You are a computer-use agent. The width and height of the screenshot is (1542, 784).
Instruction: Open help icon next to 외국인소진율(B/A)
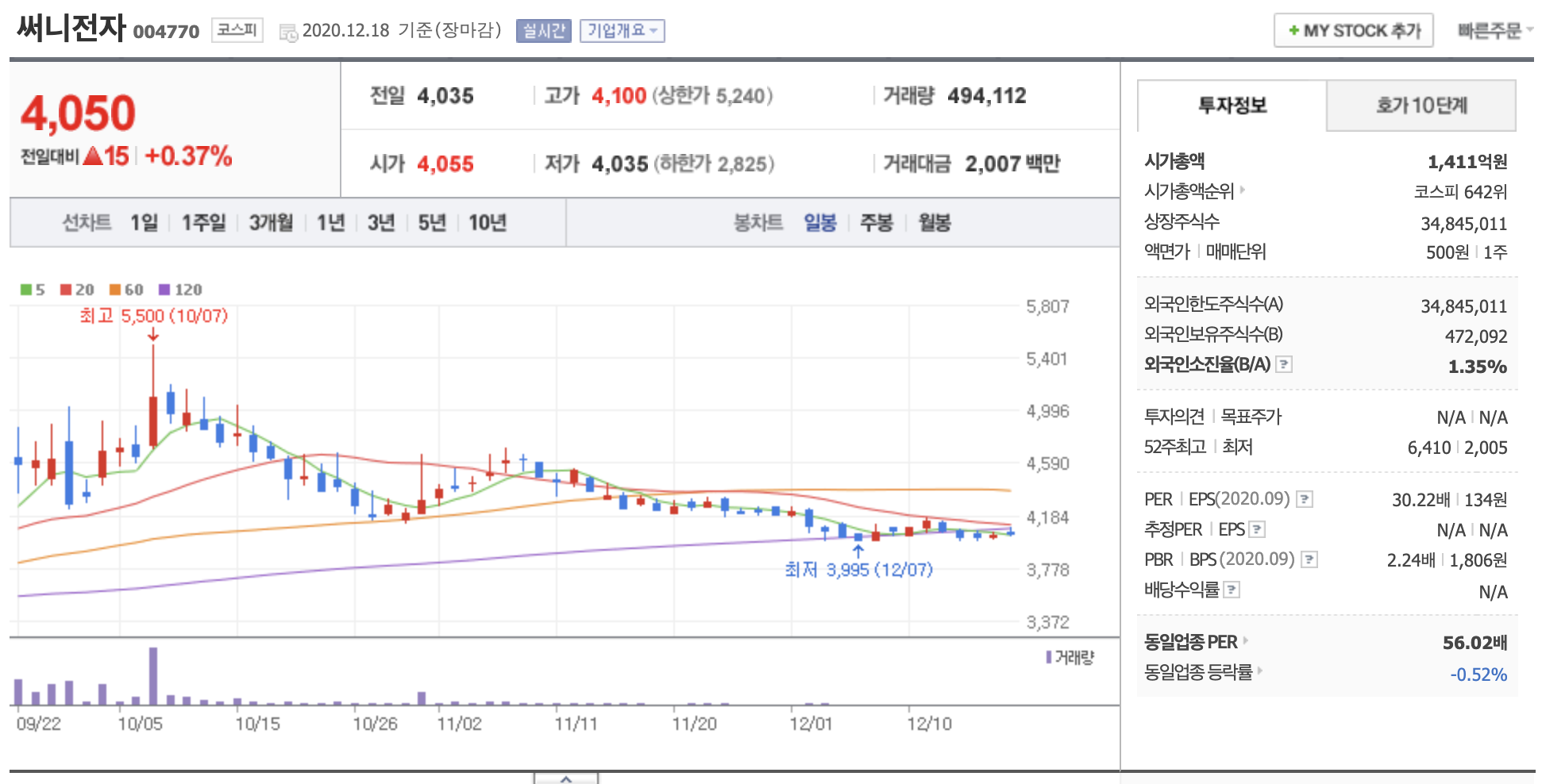1284,364
